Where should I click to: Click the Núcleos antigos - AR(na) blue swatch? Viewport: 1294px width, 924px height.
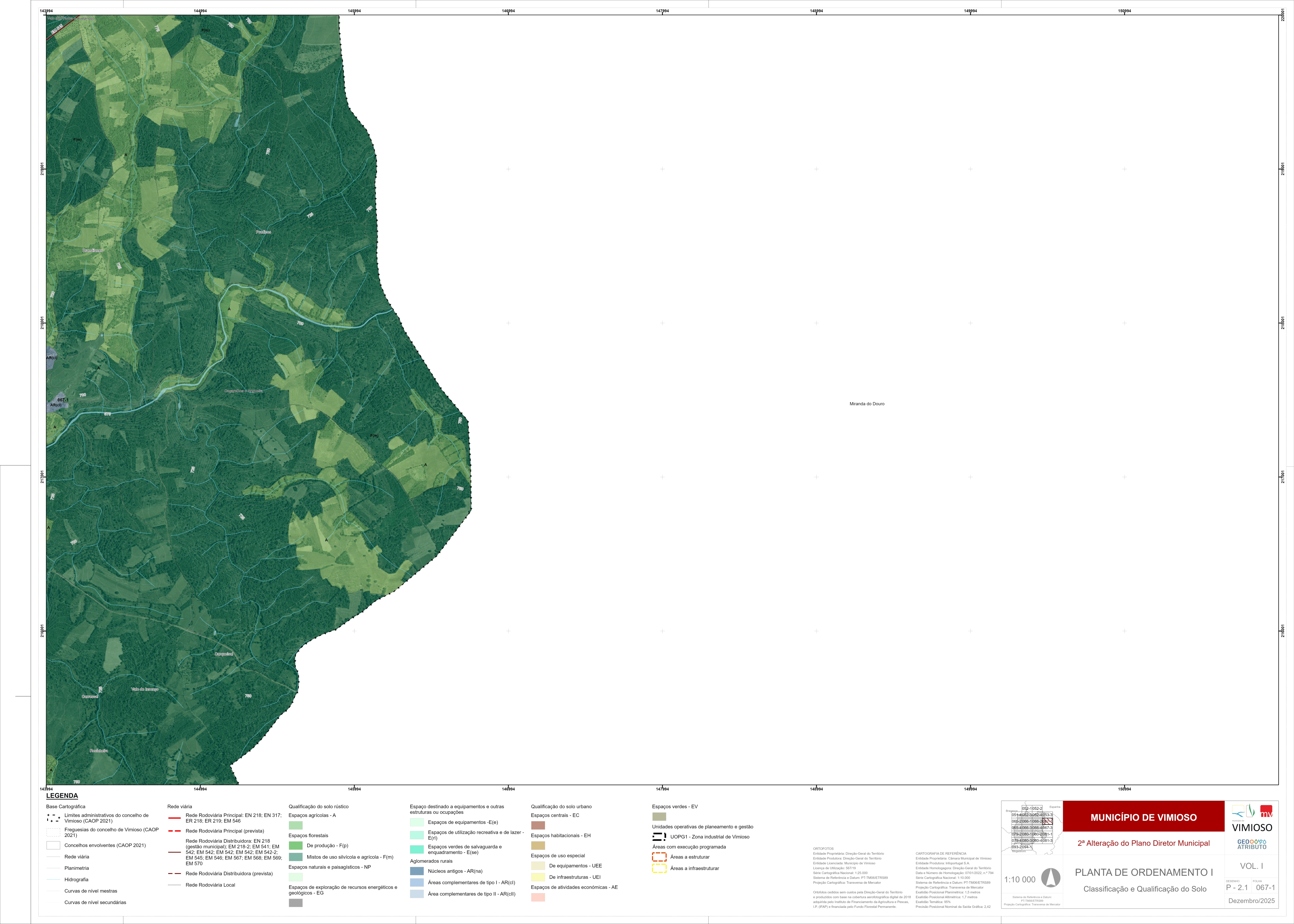click(417, 871)
